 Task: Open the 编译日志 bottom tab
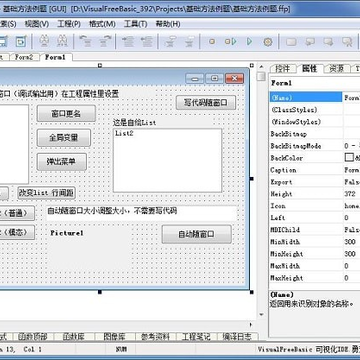(x=237, y=337)
